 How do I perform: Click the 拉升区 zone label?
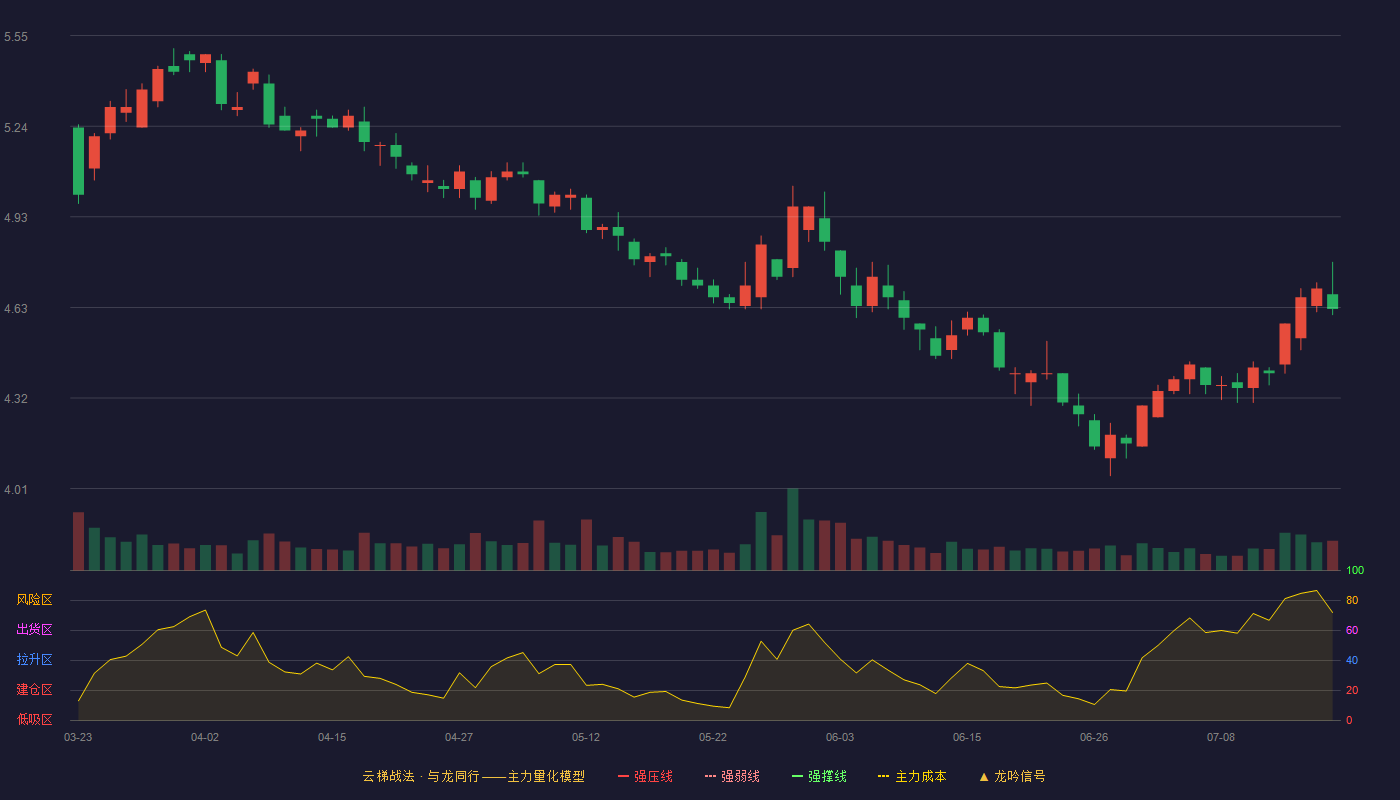coord(34,660)
